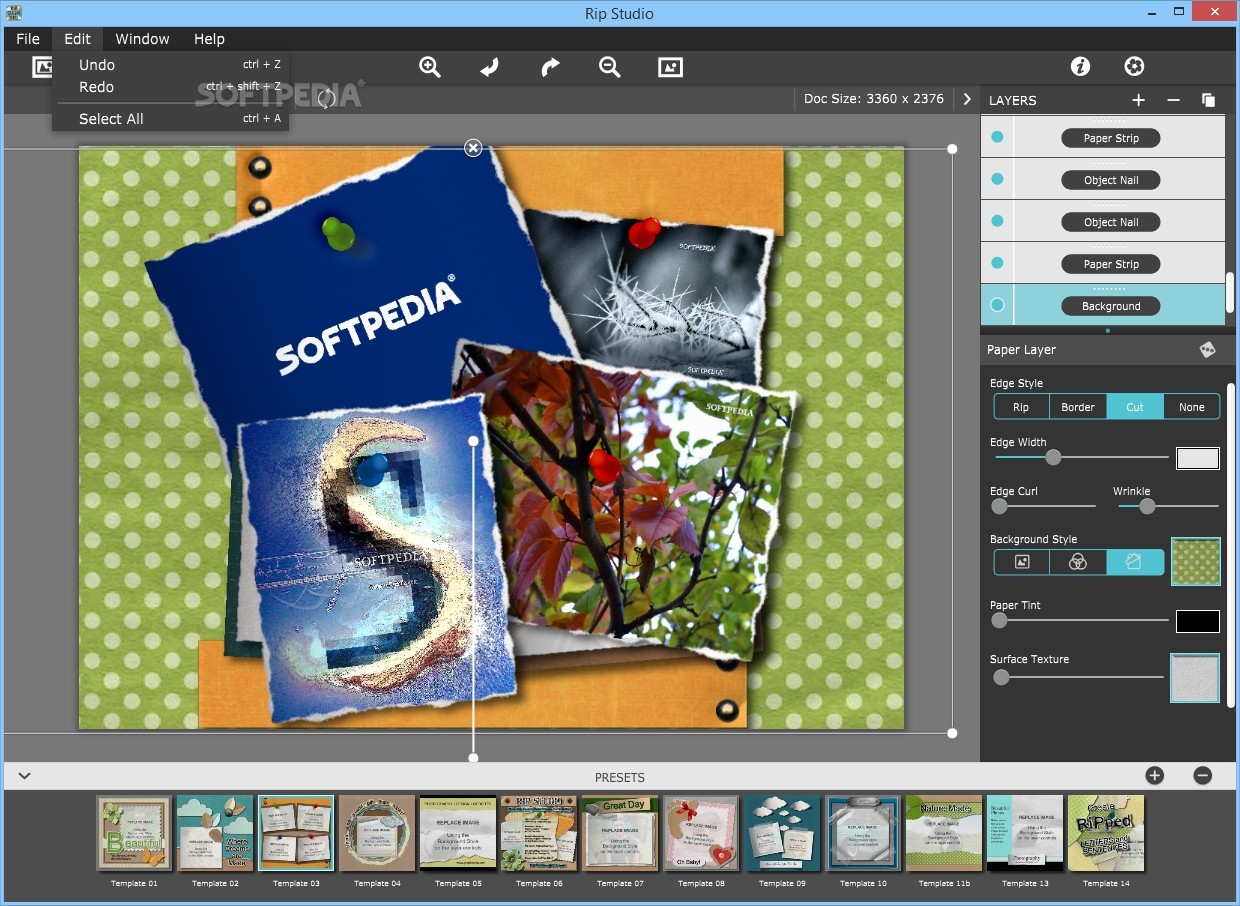This screenshot has height=906, width=1240.
Task: Remove layer using the LAYERS minus icon
Action: tap(1174, 100)
